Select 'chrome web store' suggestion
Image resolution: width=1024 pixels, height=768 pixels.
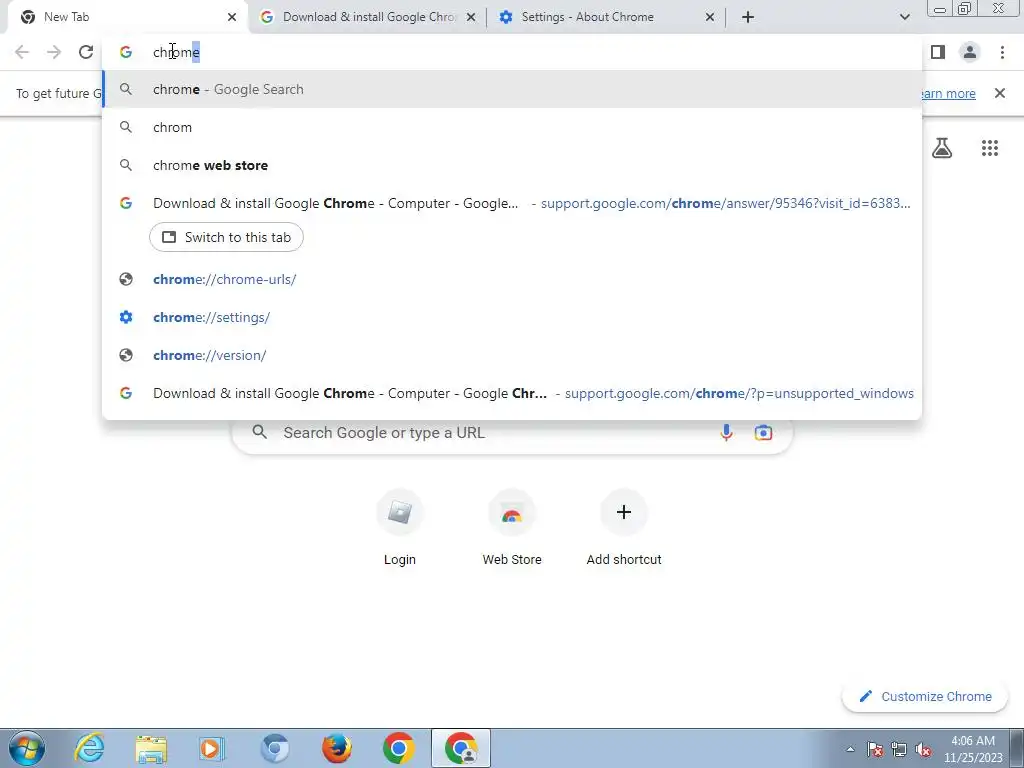pyautogui.click(x=512, y=165)
